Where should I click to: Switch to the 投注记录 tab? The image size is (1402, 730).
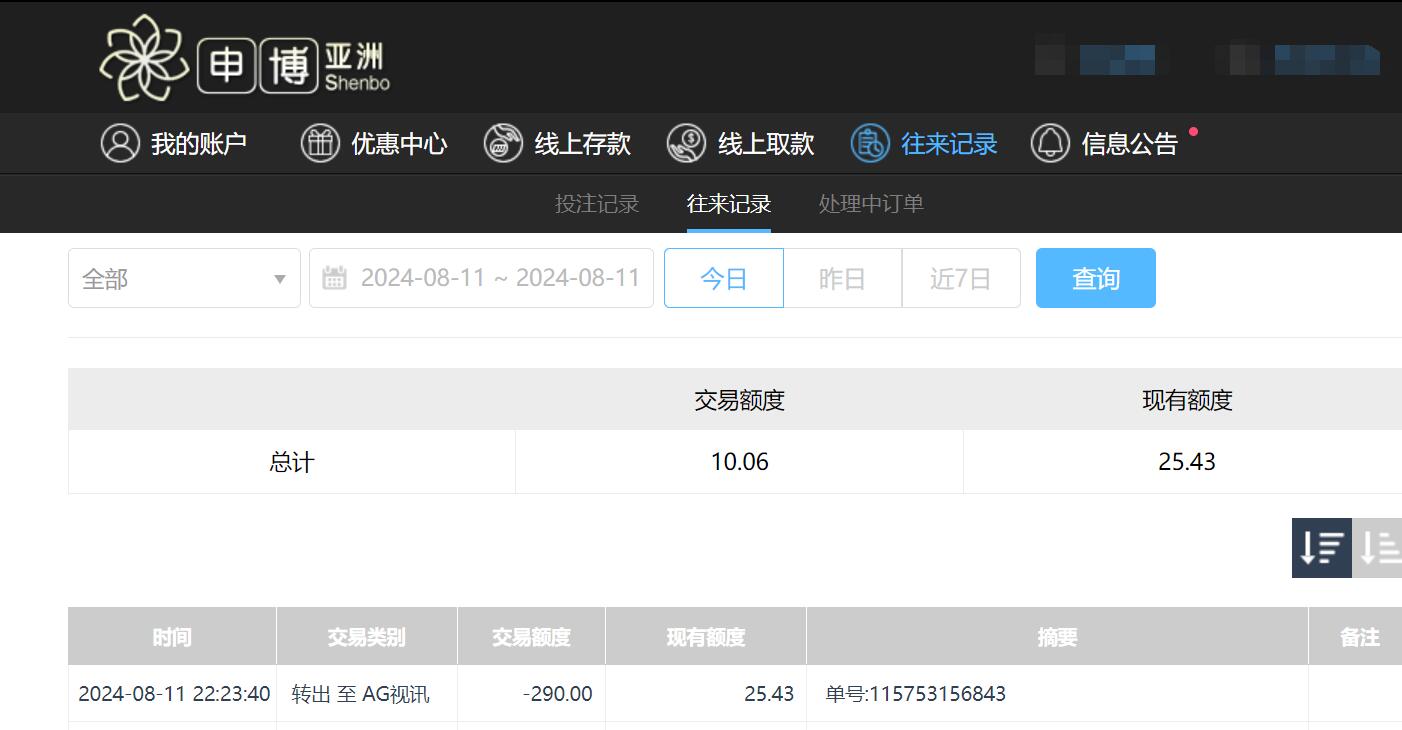(x=595, y=204)
